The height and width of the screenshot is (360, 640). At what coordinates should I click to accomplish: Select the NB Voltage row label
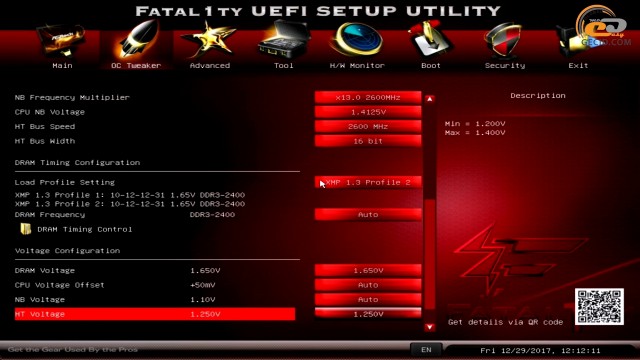coord(40,300)
